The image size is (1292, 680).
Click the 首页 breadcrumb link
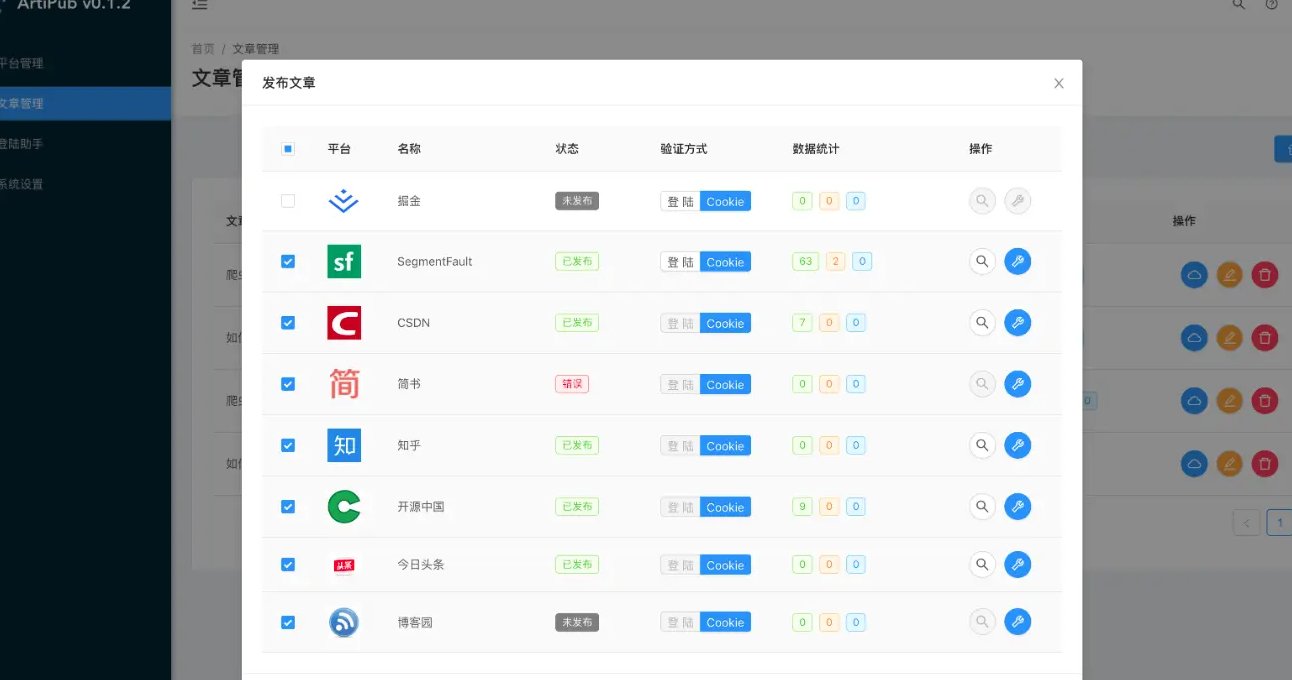point(203,49)
